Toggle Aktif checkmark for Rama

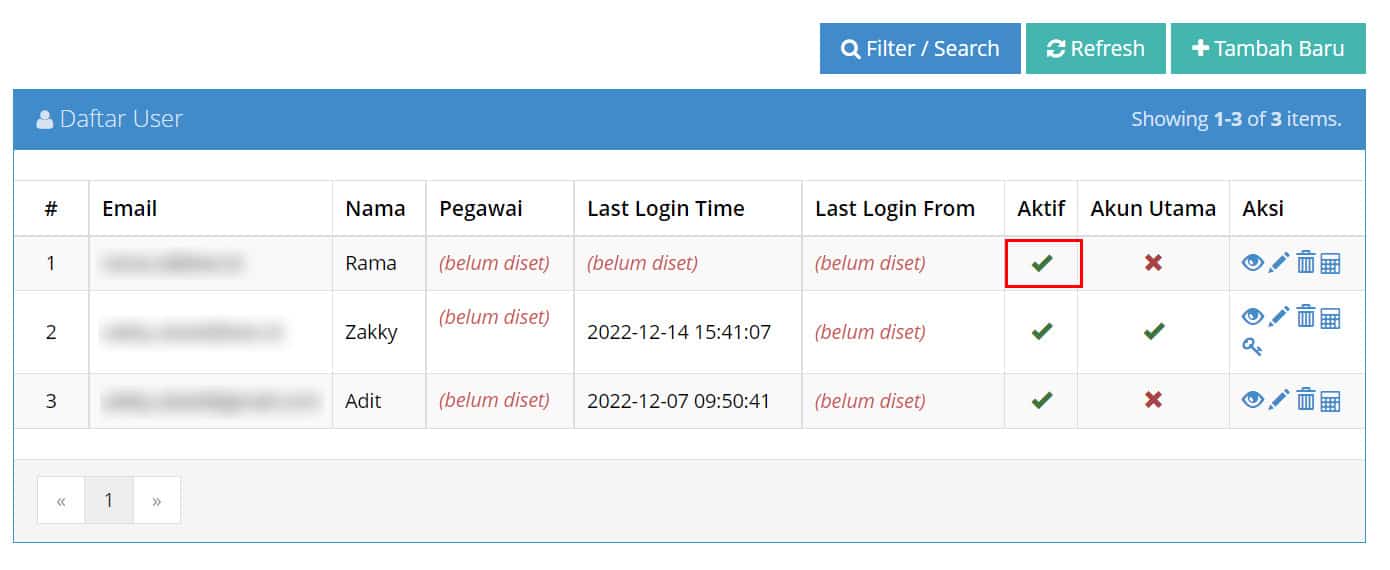(x=1042, y=263)
